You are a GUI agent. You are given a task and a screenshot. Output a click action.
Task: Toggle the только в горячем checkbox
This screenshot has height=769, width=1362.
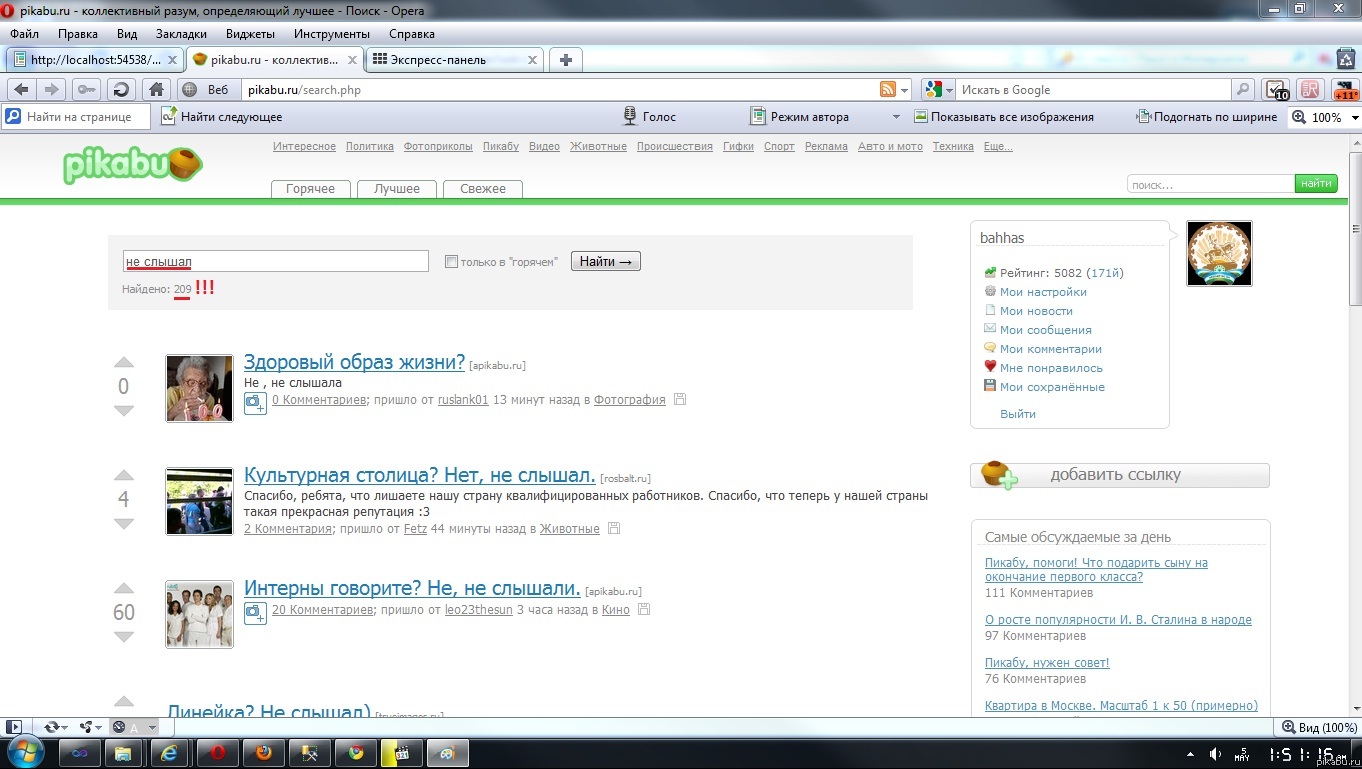point(451,262)
